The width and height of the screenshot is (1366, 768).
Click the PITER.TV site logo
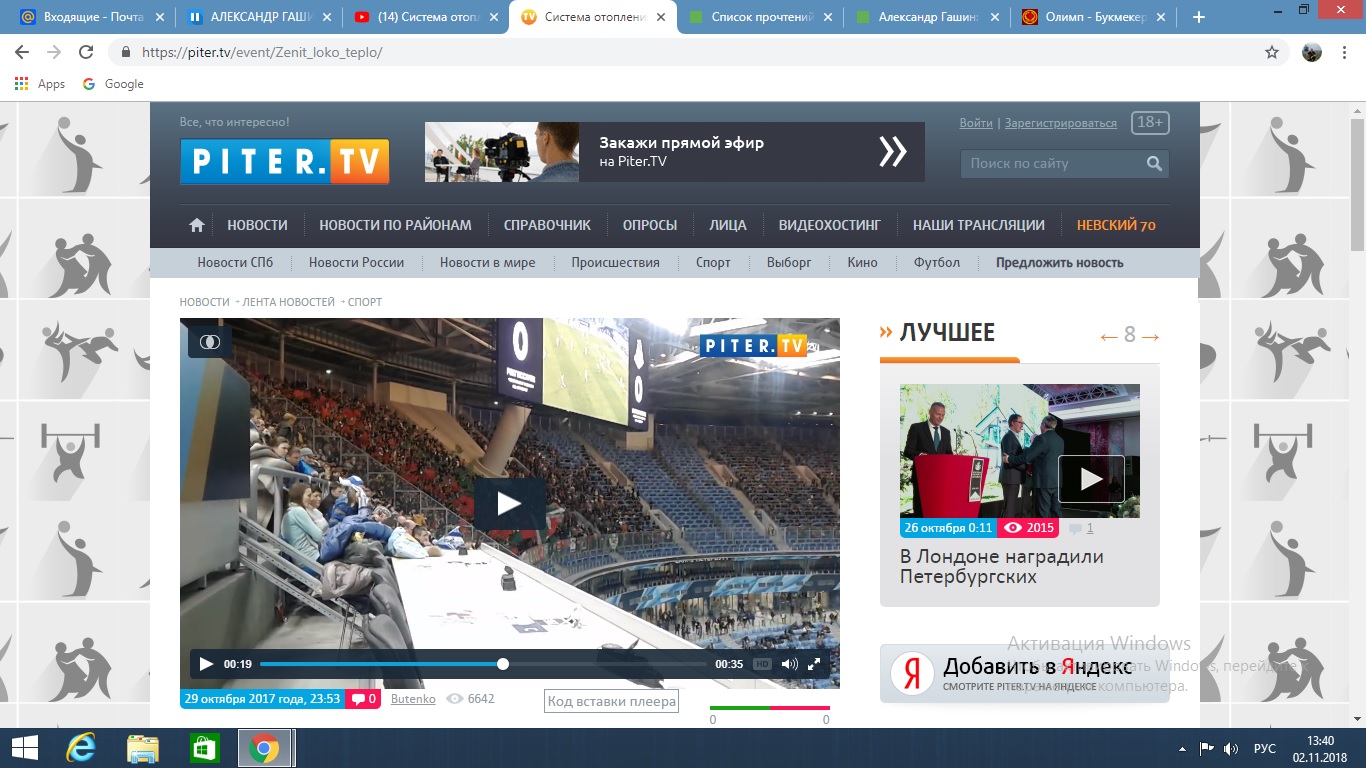pyautogui.click(x=285, y=161)
